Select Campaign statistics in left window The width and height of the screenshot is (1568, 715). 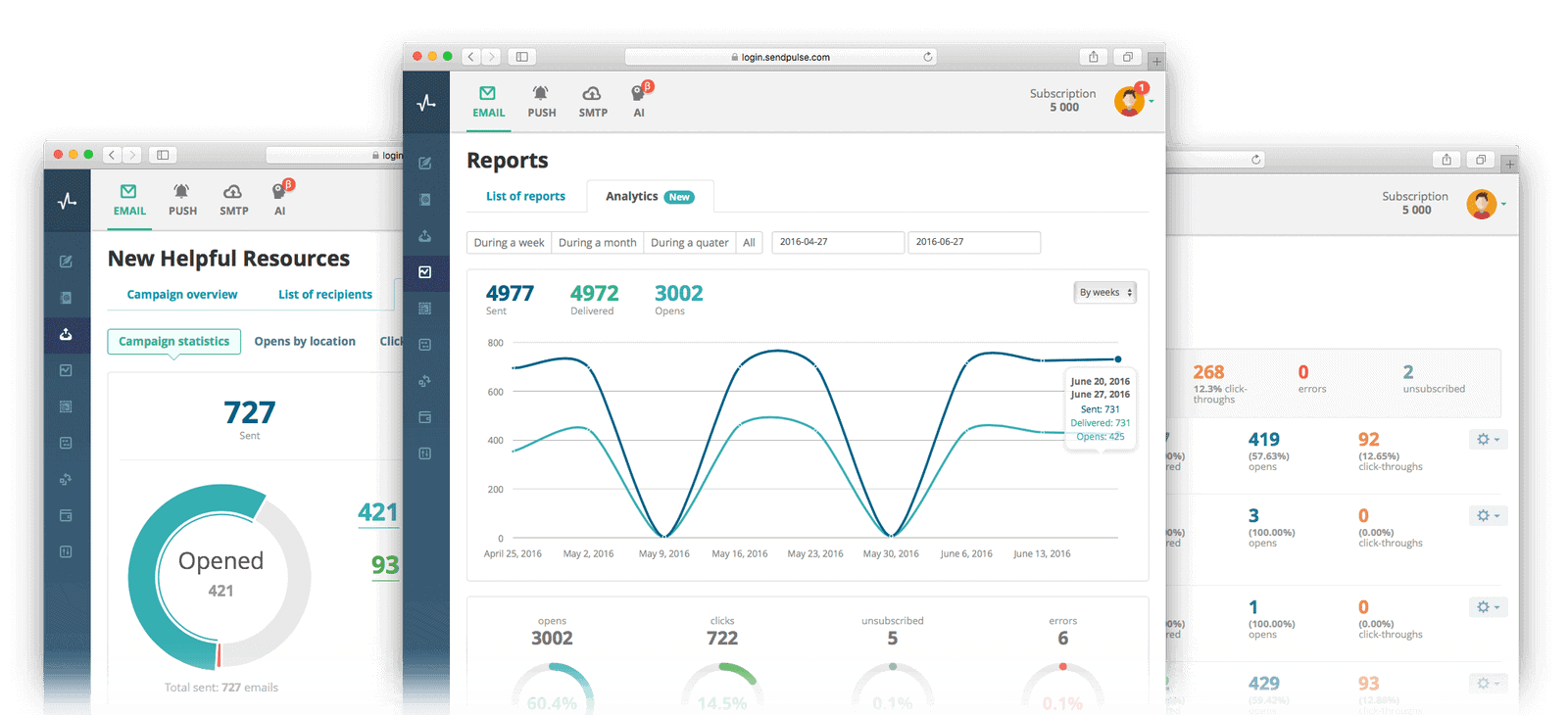[174, 341]
